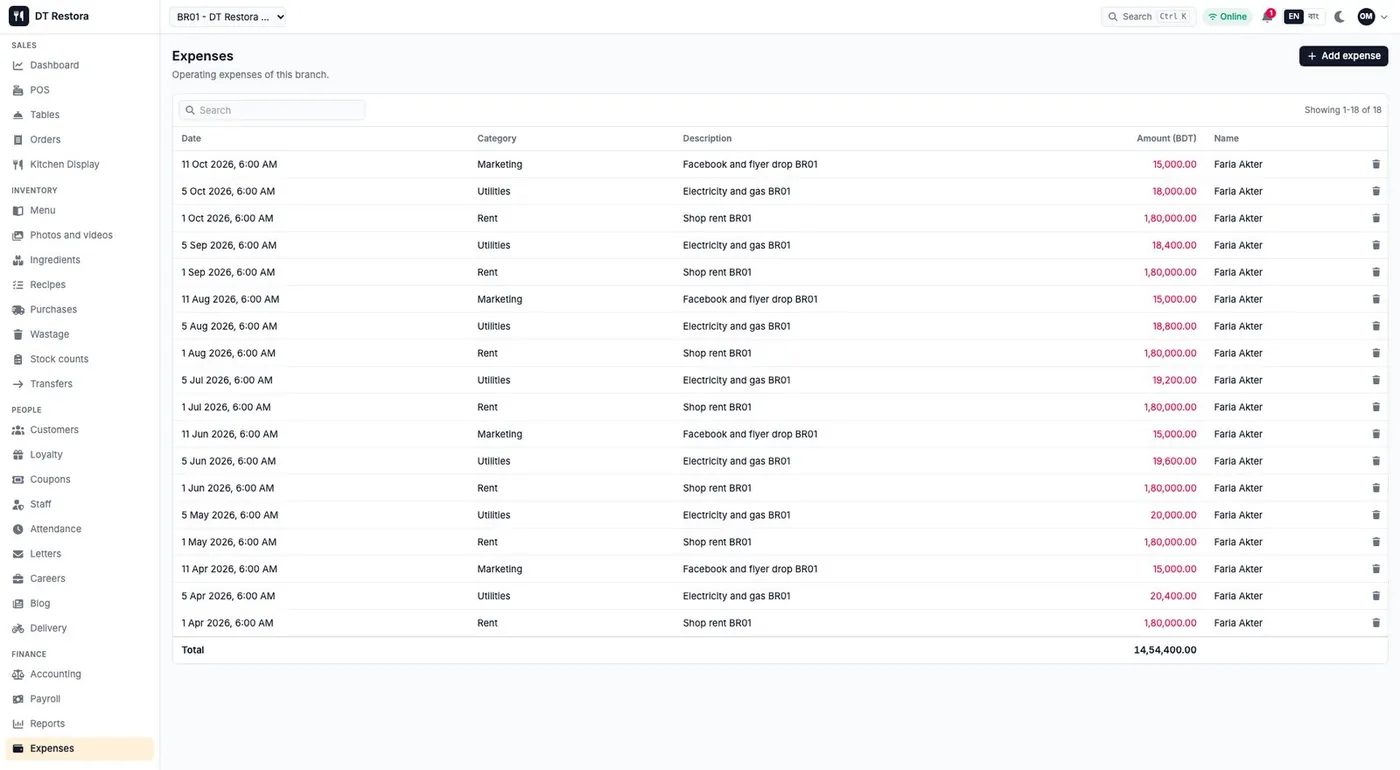The width and height of the screenshot is (1400, 770).
Task: Open the Menu inventory page
Action: pyautogui.click(x=79, y=210)
